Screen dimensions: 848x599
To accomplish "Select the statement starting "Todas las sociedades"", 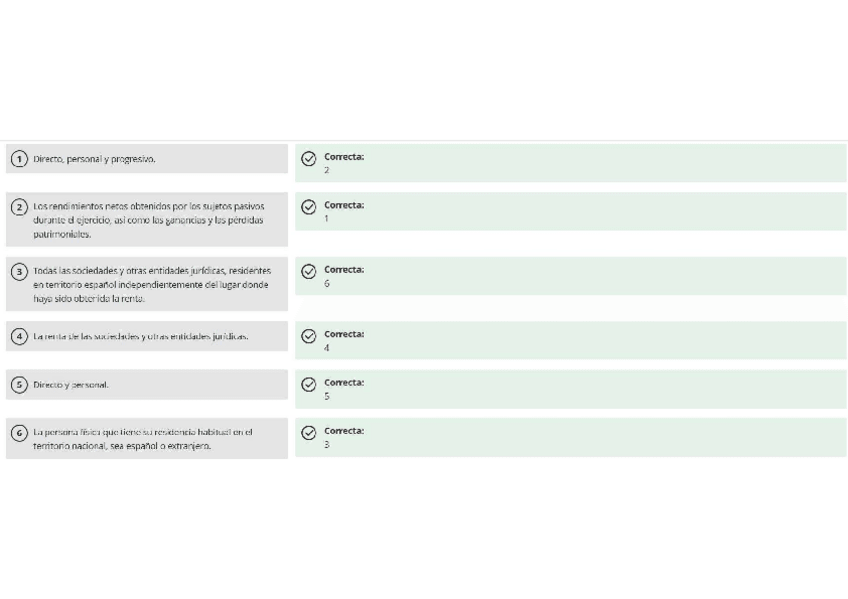I will 152,284.
